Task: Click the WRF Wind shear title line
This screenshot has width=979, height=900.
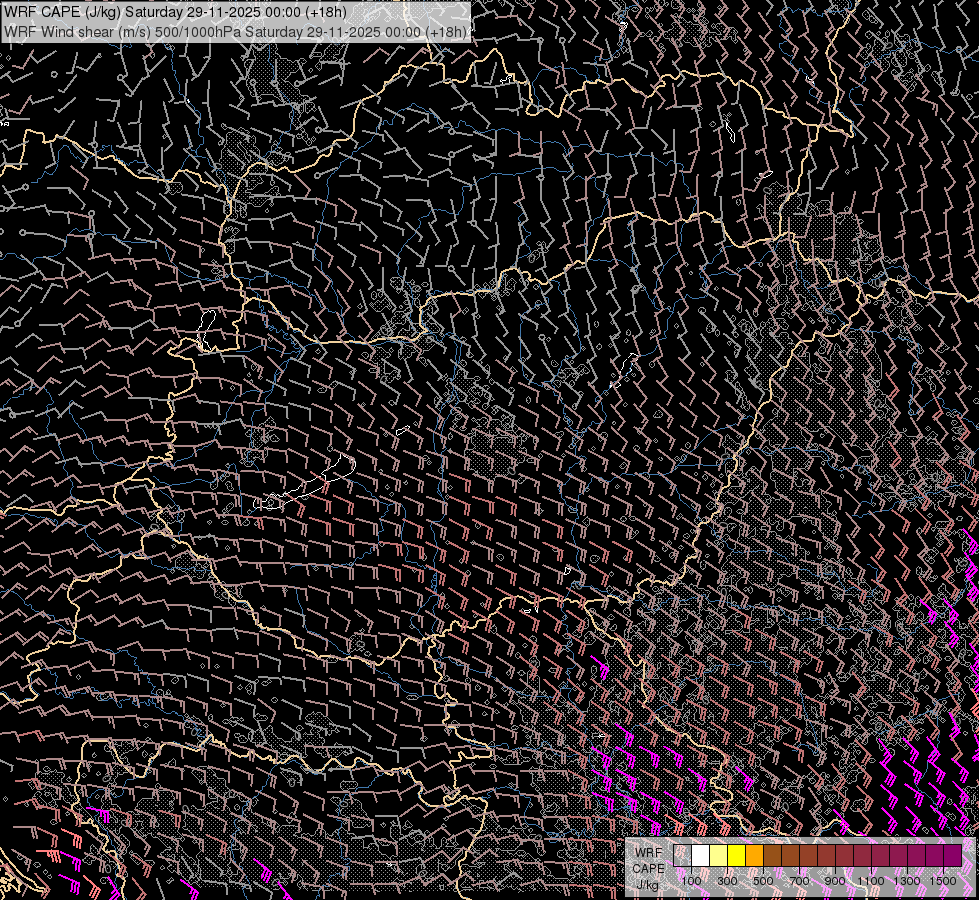Action: tap(236, 31)
